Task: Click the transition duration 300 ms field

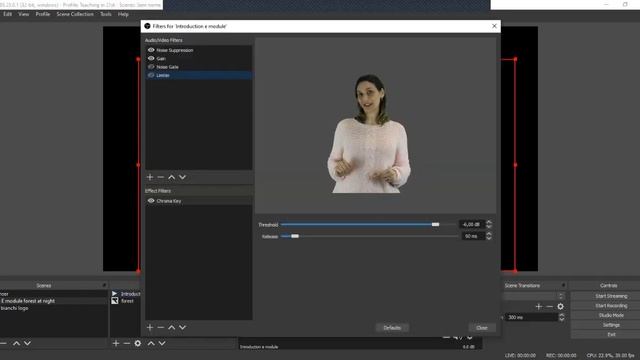Action: point(531,317)
